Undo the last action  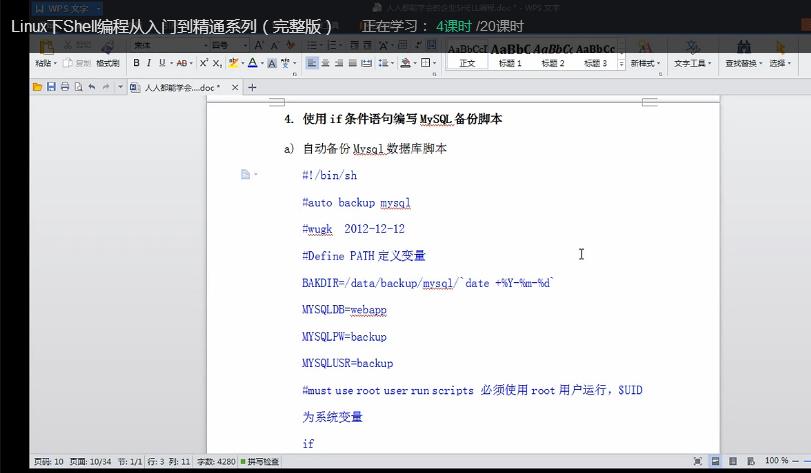pos(92,88)
